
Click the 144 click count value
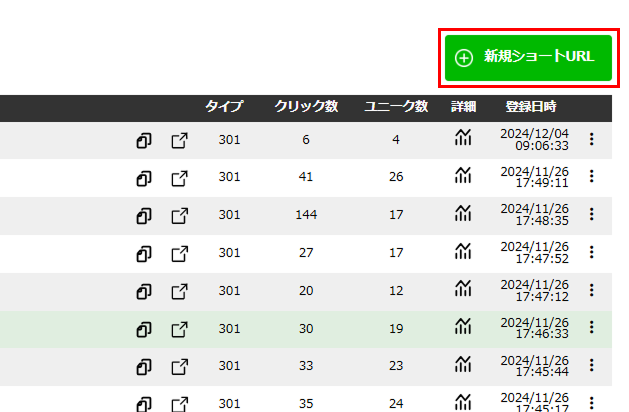(x=306, y=215)
